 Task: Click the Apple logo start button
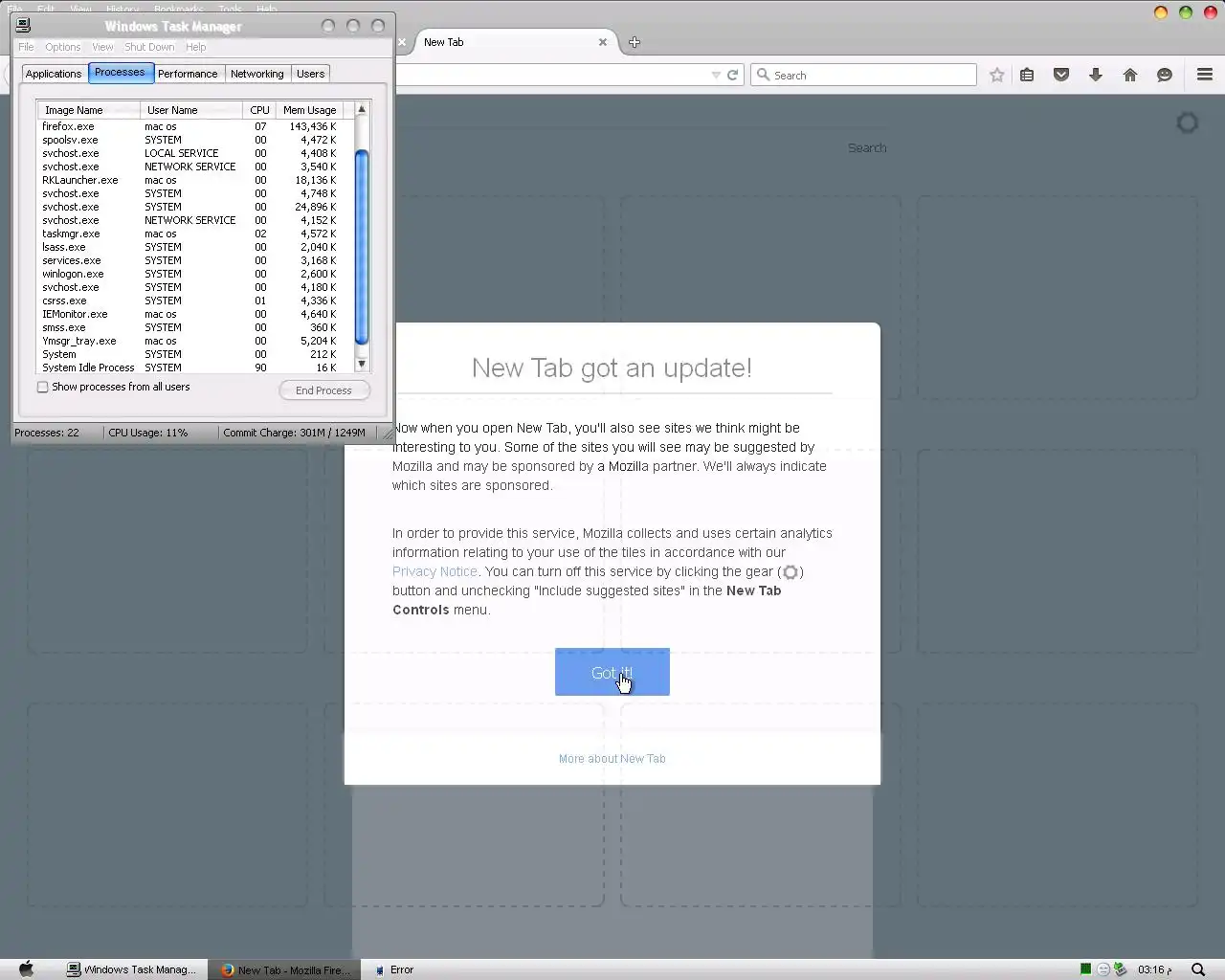[x=27, y=969]
